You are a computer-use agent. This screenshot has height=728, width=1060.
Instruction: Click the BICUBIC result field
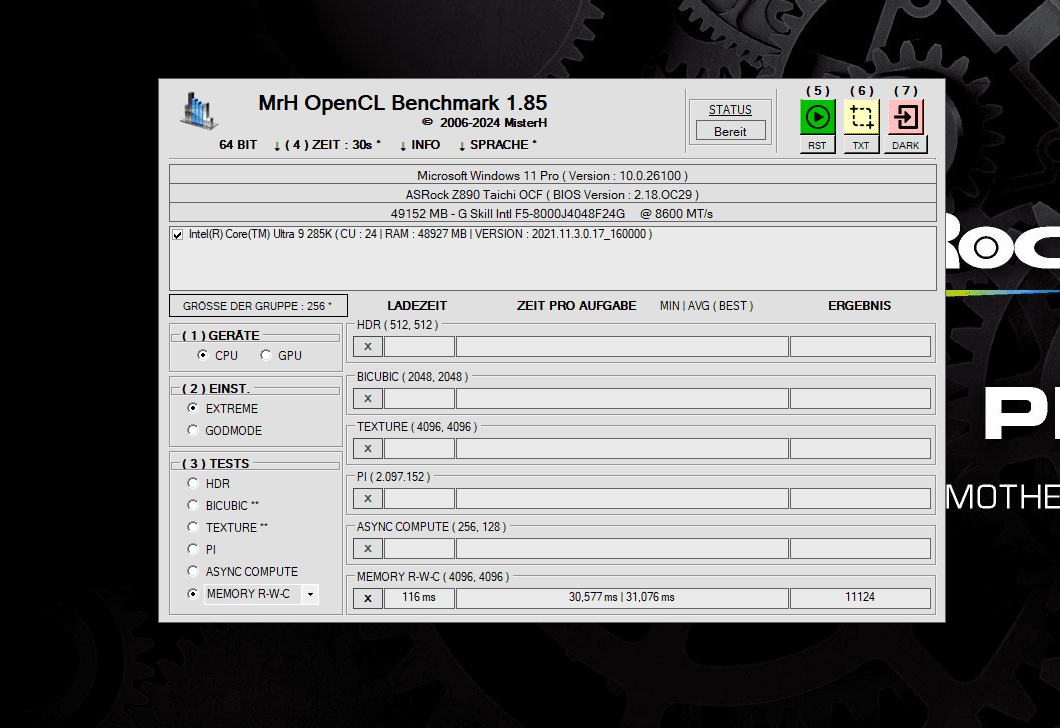[860, 399]
